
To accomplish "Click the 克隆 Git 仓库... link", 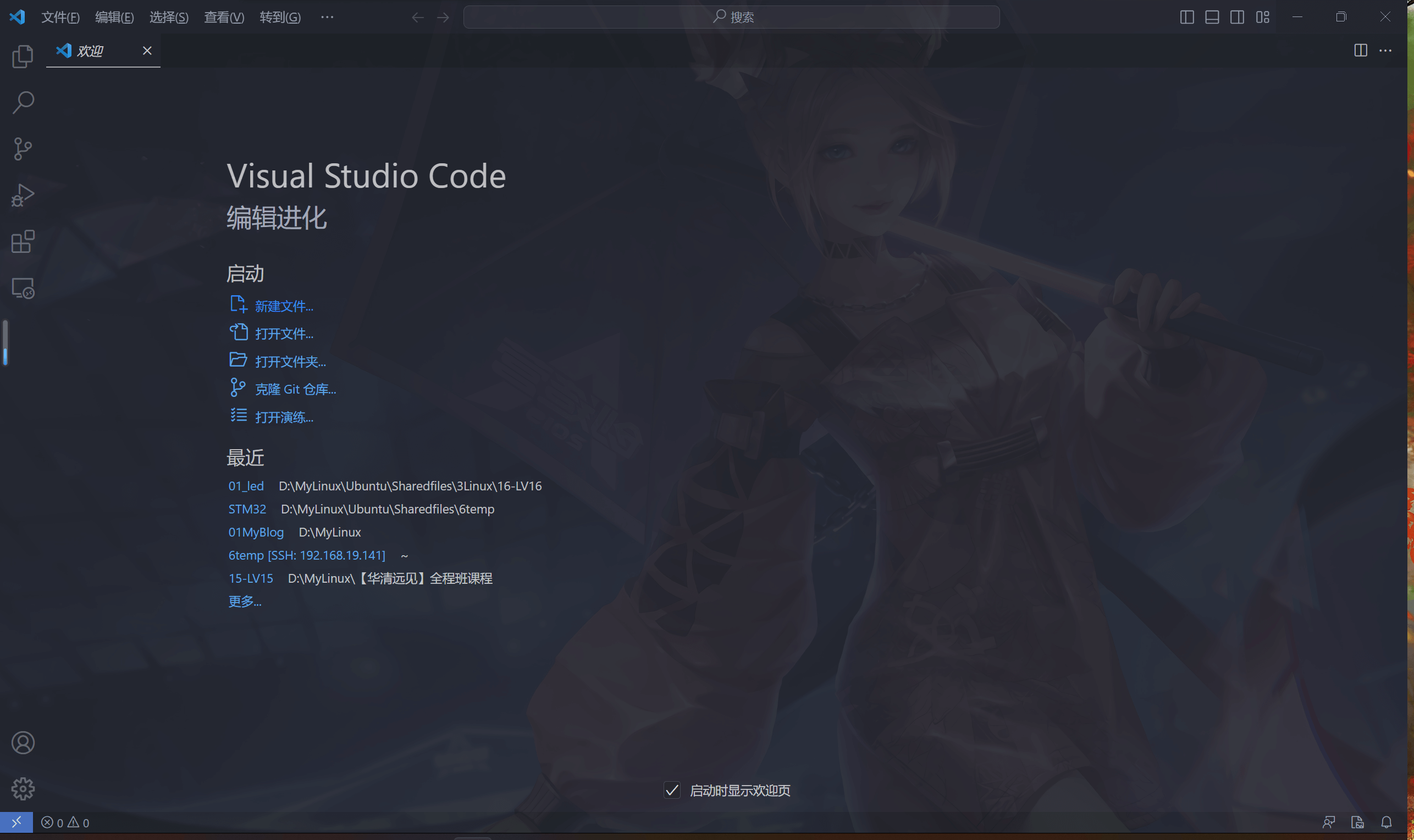I will coord(295,389).
